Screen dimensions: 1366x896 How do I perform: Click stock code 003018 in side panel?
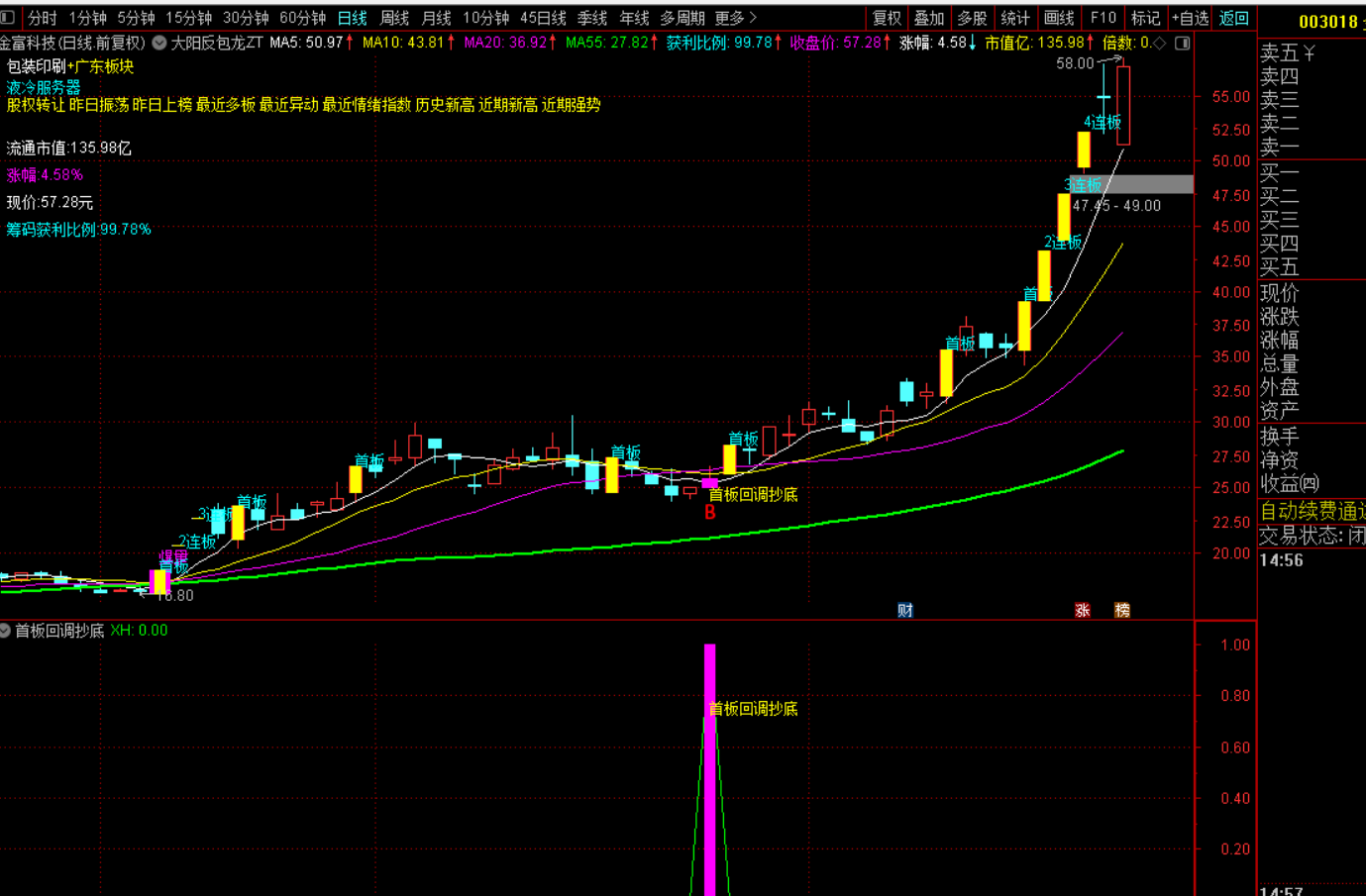point(1327,22)
